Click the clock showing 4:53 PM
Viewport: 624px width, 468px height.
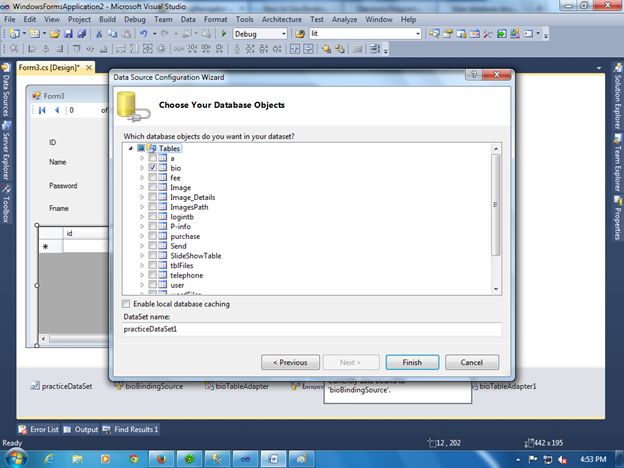click(593, 459)
